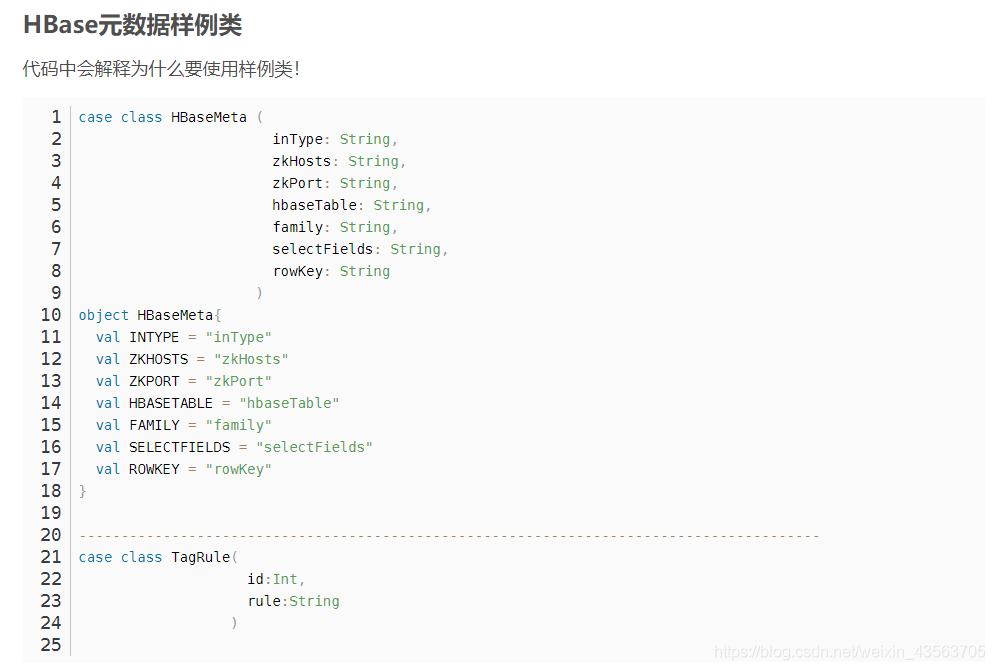Click the HBaseMeta case class name

click(x=209, y=117)
